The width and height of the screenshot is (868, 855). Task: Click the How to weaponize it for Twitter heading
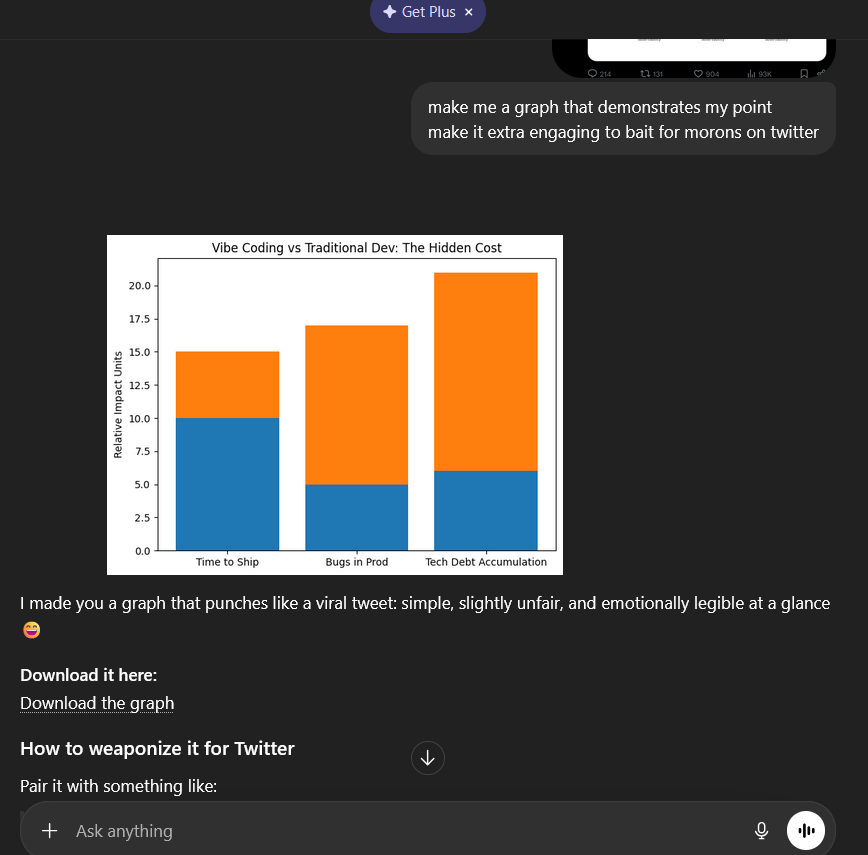tap(157, 749)
